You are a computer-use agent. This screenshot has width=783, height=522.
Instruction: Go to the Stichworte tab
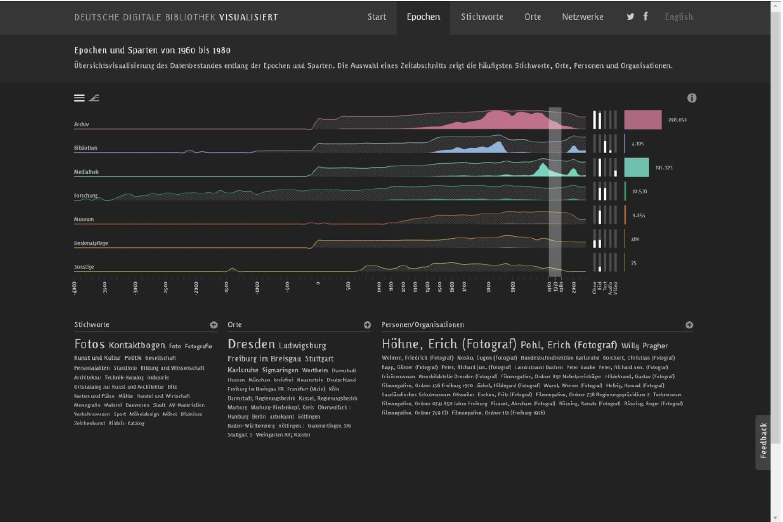(x=482, y=17)
